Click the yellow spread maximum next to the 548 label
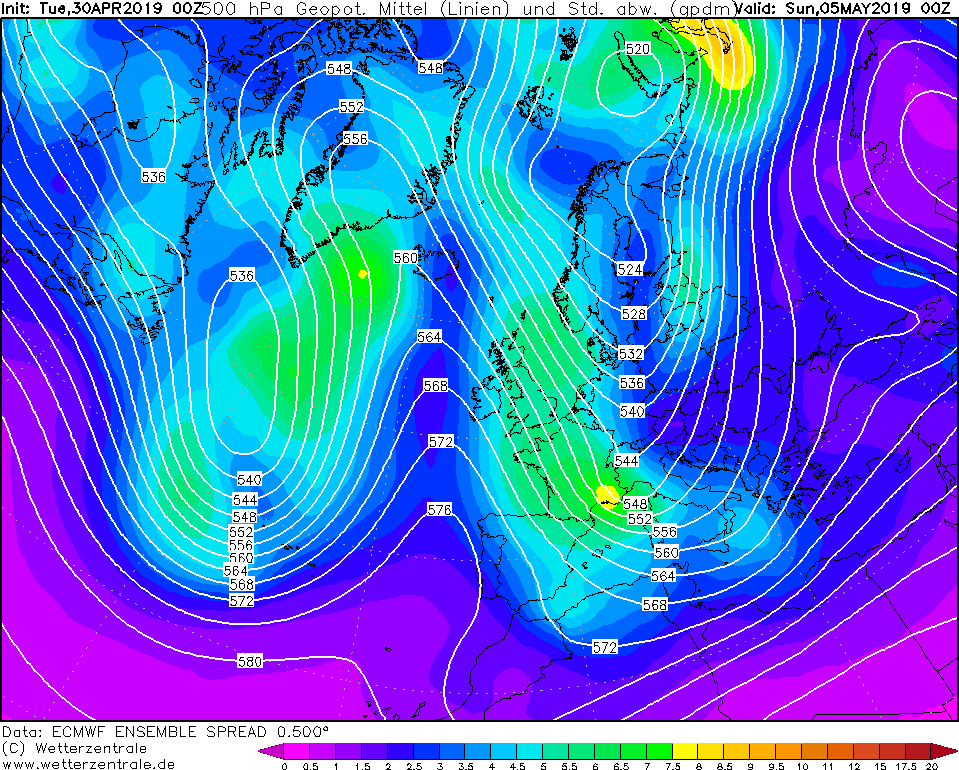 point(605,493)
